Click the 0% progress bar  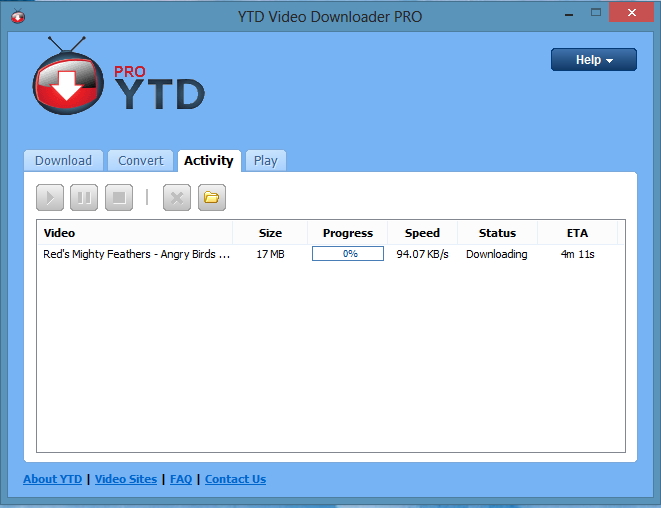pyautogui.click(x=348, y=254)
